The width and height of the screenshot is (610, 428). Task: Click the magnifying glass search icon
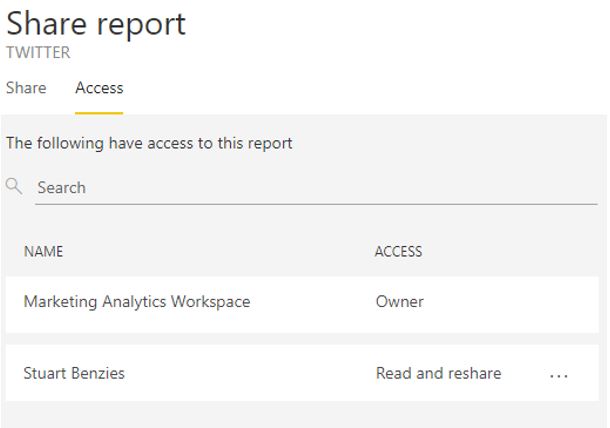coord(14,186)
